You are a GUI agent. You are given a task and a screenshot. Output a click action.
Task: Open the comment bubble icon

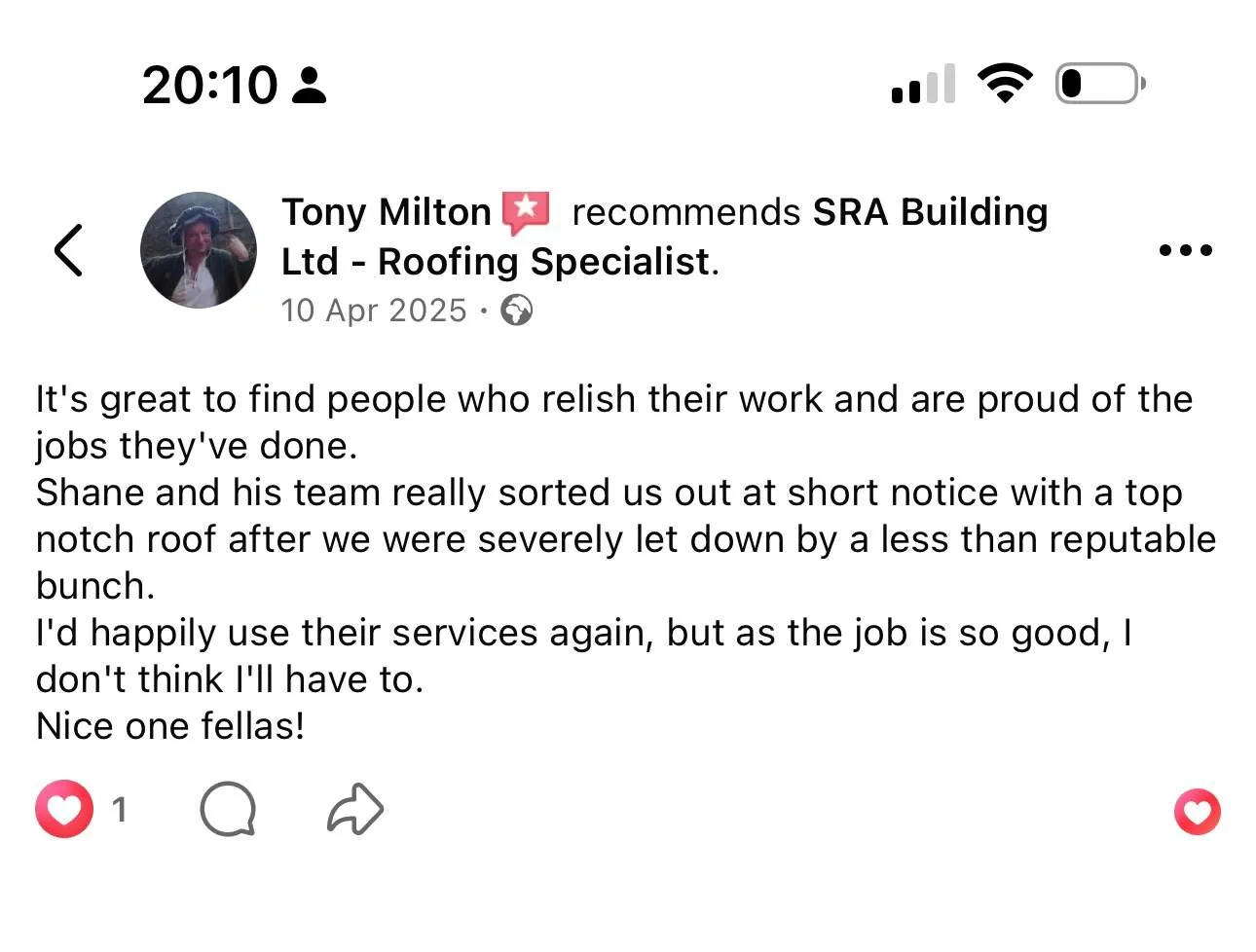point(228,810)
